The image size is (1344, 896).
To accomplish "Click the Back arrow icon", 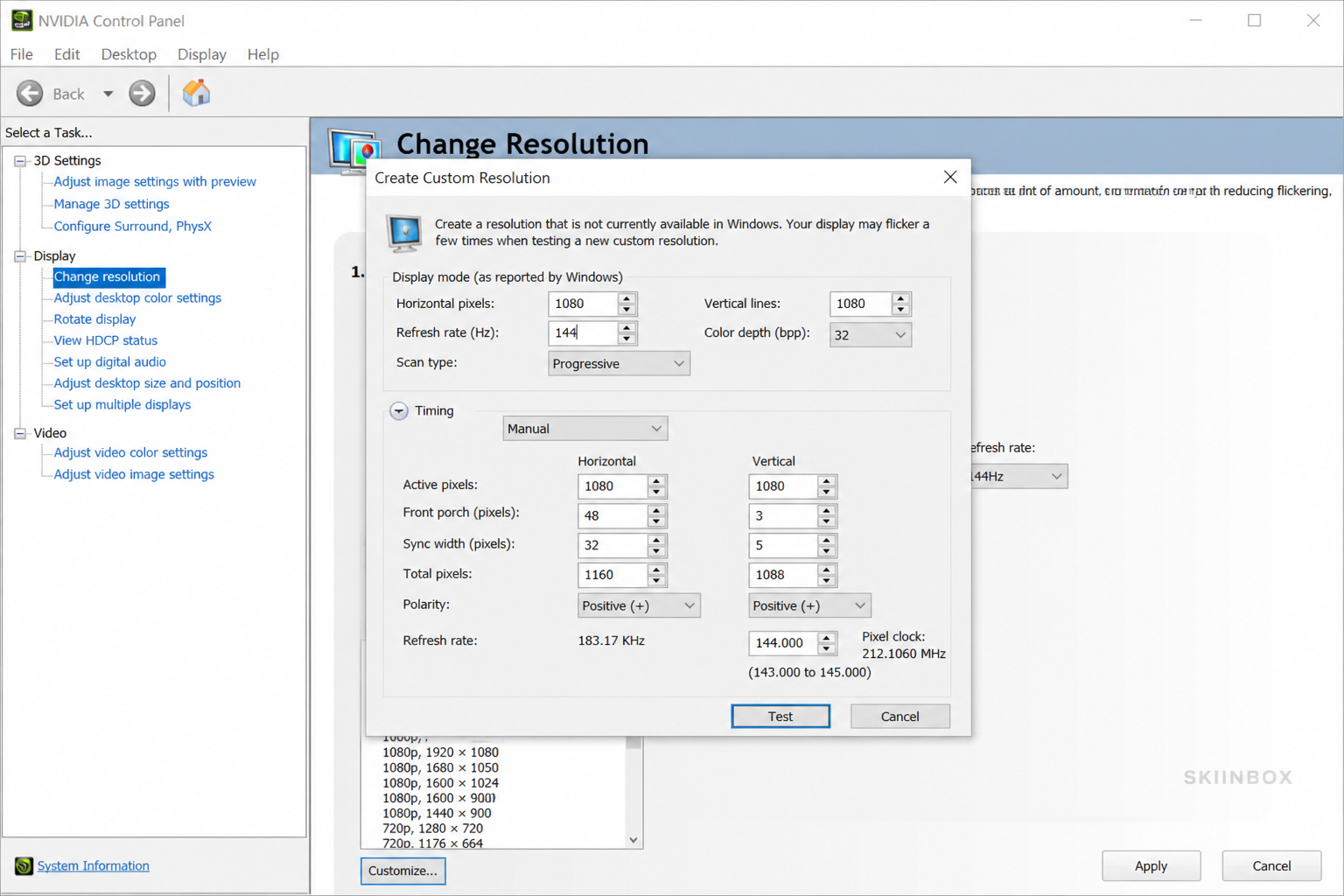I will coord(30,93).
